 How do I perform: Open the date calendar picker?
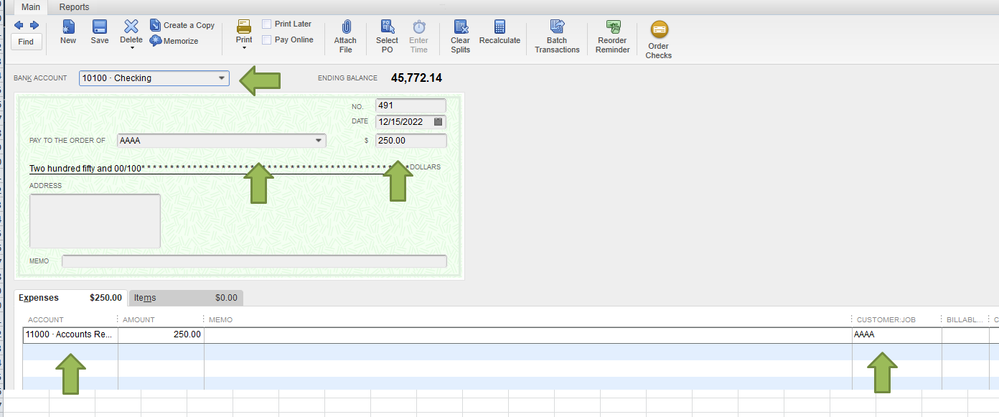click(x=438, y=122)
